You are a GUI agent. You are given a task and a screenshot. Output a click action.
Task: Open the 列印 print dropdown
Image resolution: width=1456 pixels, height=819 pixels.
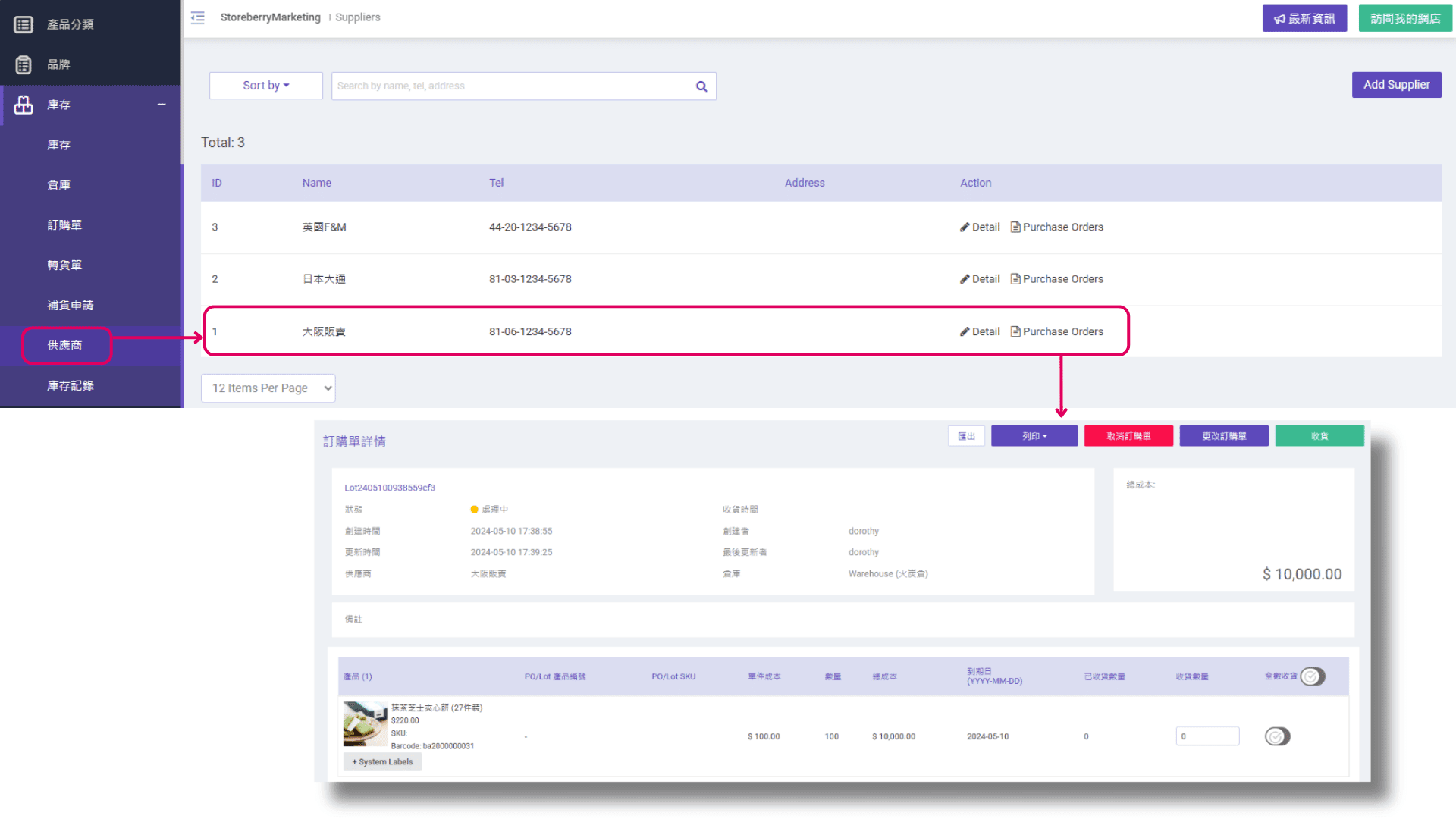pyautogui.click(x=1034, y=436)
